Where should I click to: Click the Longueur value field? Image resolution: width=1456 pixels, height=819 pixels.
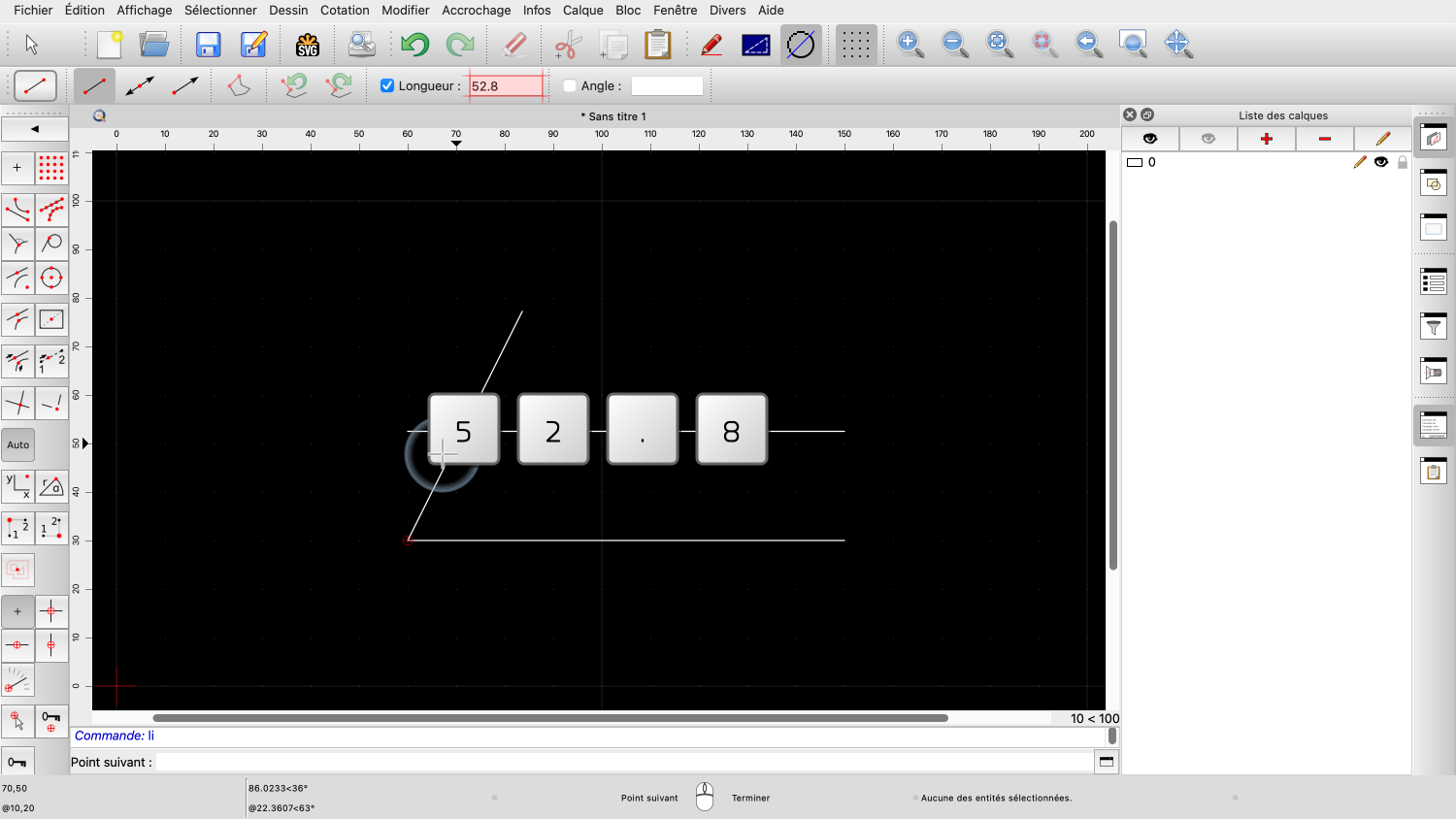coord(506,86)
